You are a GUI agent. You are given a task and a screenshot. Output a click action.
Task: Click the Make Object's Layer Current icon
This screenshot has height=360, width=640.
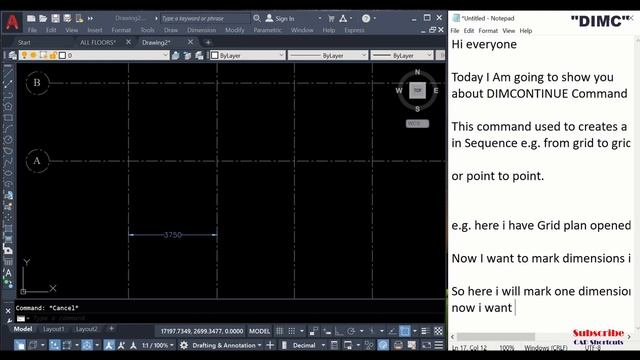click(x=176, y=55)
